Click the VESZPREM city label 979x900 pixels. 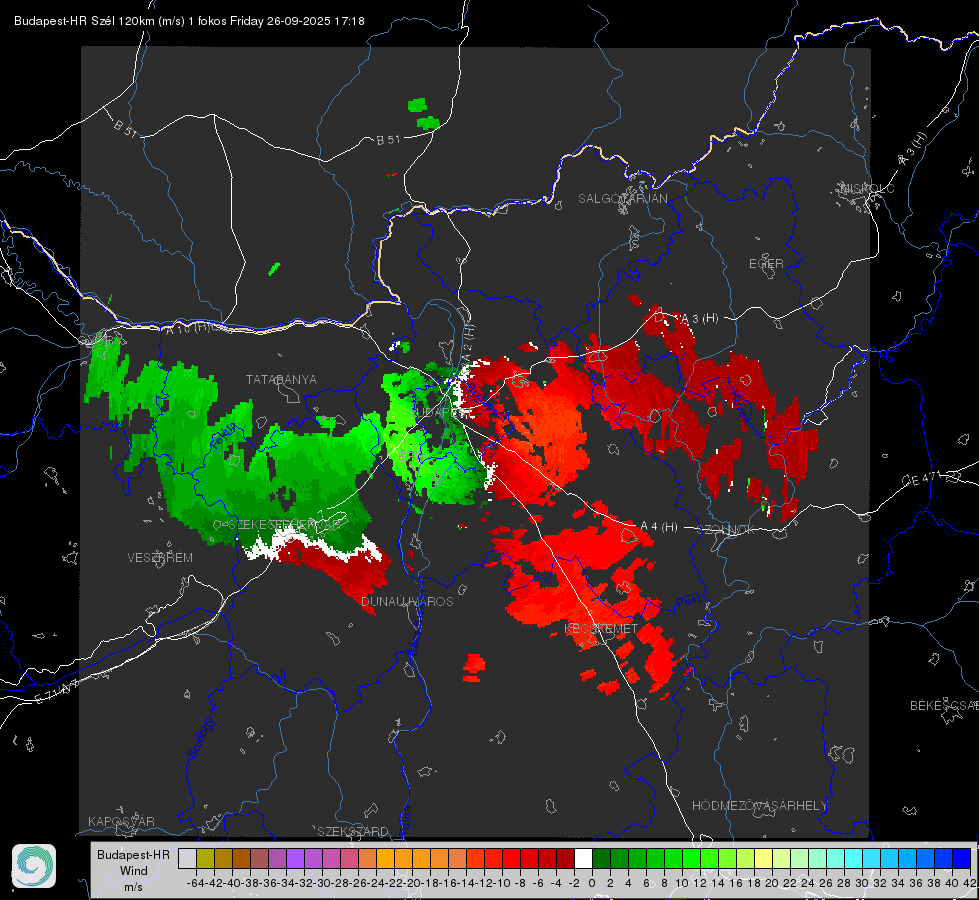point(160,558)
